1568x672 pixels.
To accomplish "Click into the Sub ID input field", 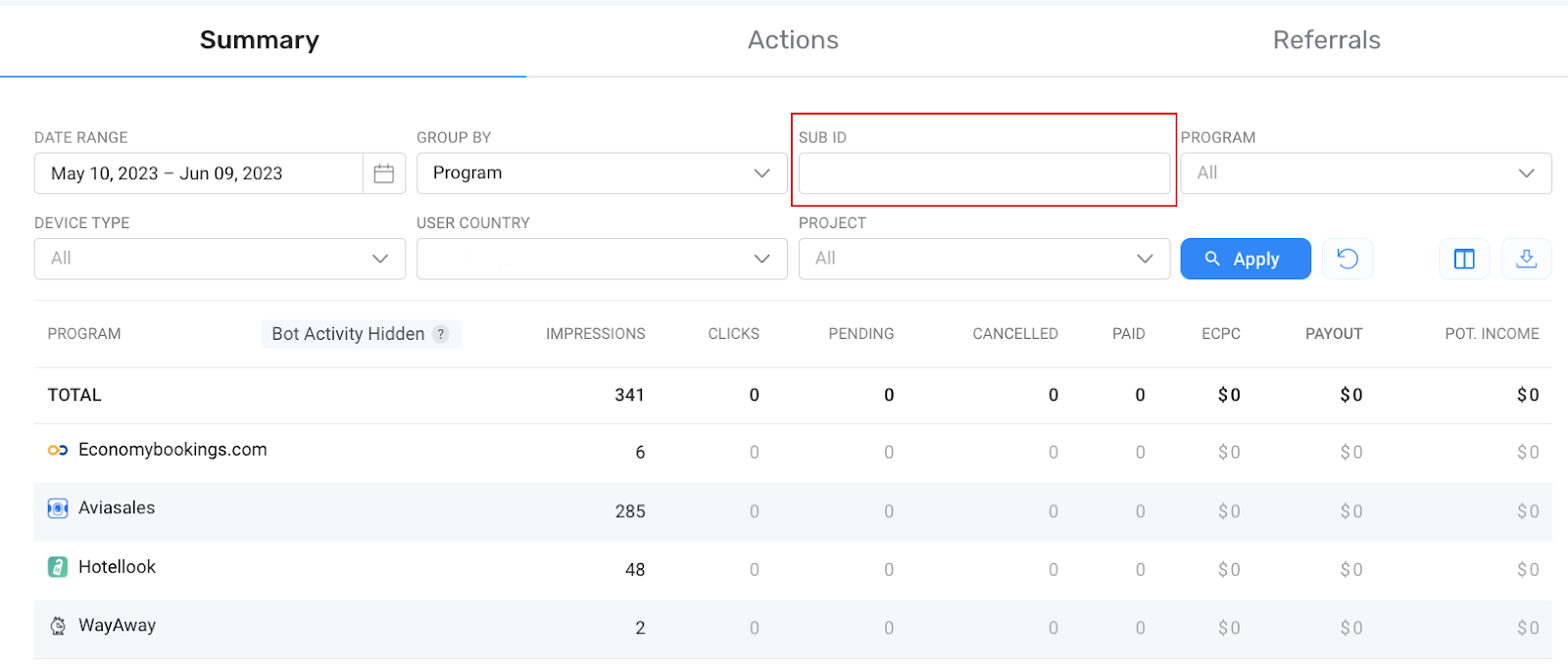I will (984, 173).
